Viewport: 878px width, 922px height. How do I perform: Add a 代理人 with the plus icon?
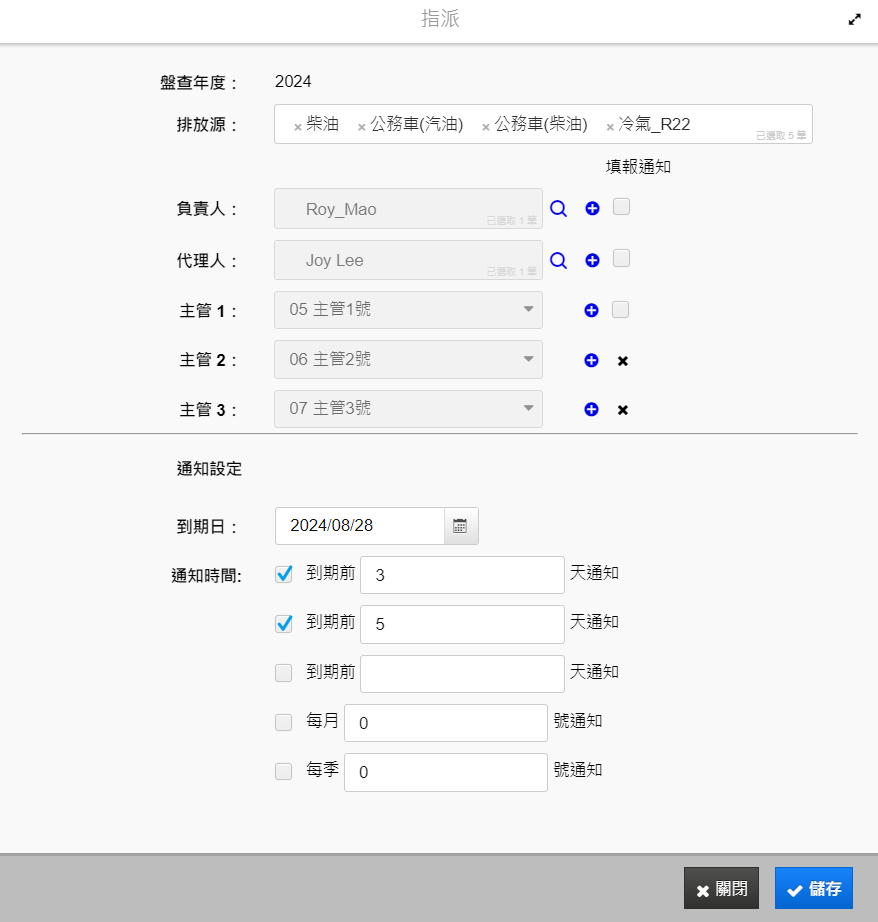click(592, 260)
